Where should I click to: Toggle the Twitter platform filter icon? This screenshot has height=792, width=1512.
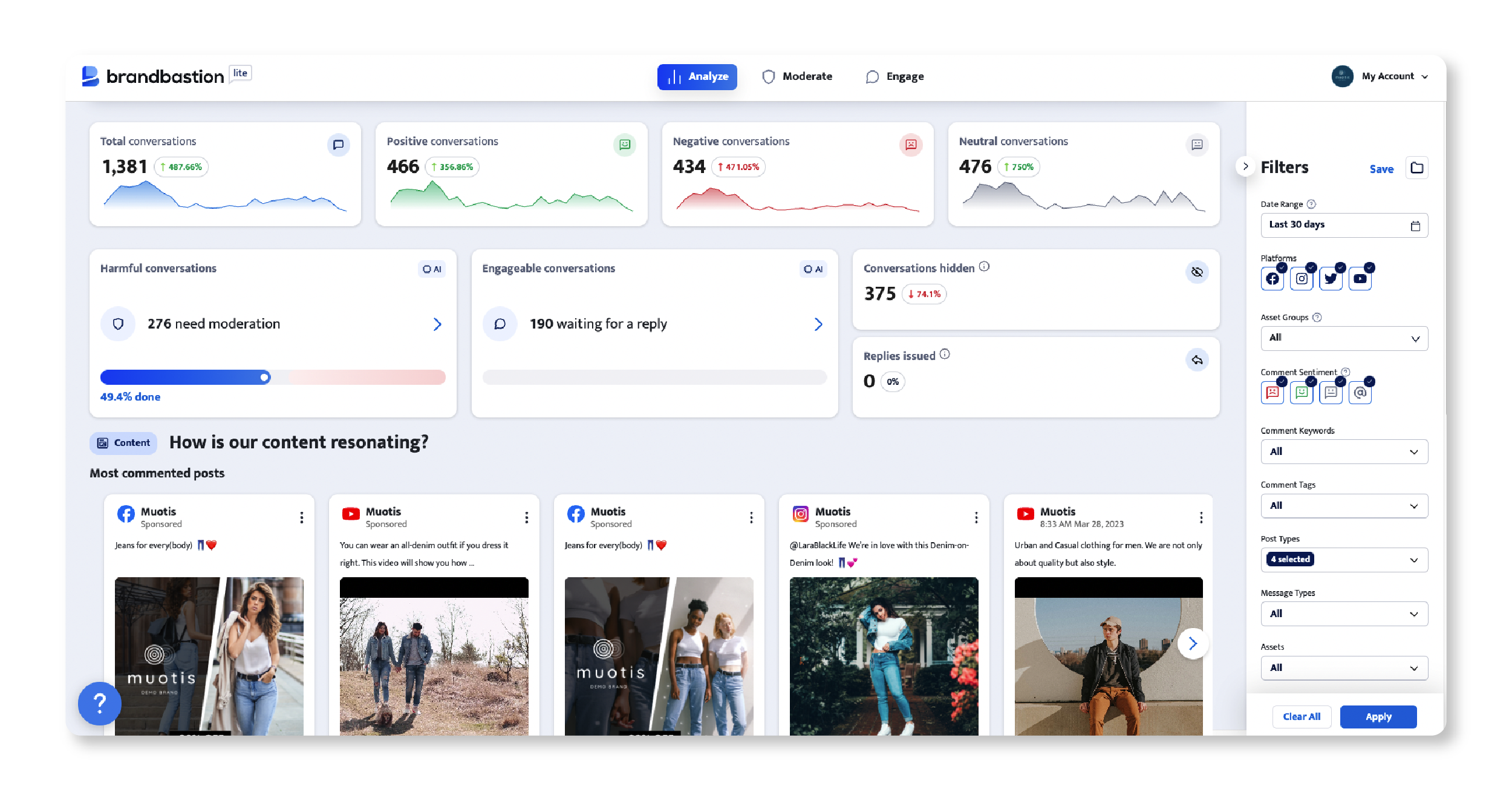1330,279
